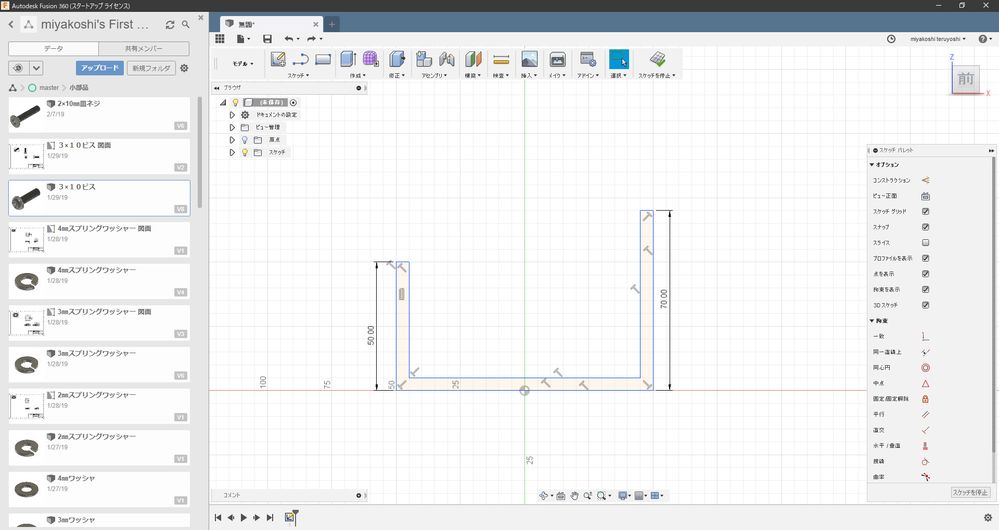Activate the Select tool icon
The image size is (999, 530).
tap(619, 59)
